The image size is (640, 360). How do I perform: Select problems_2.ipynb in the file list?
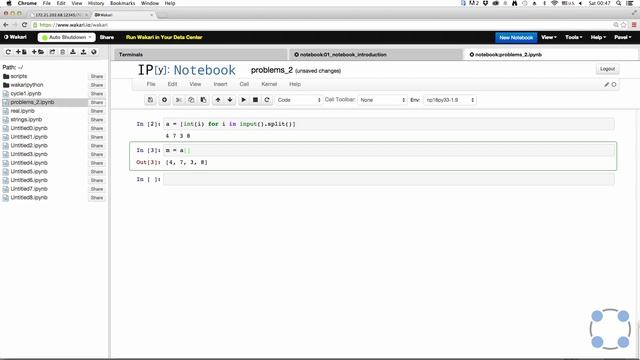32,102
